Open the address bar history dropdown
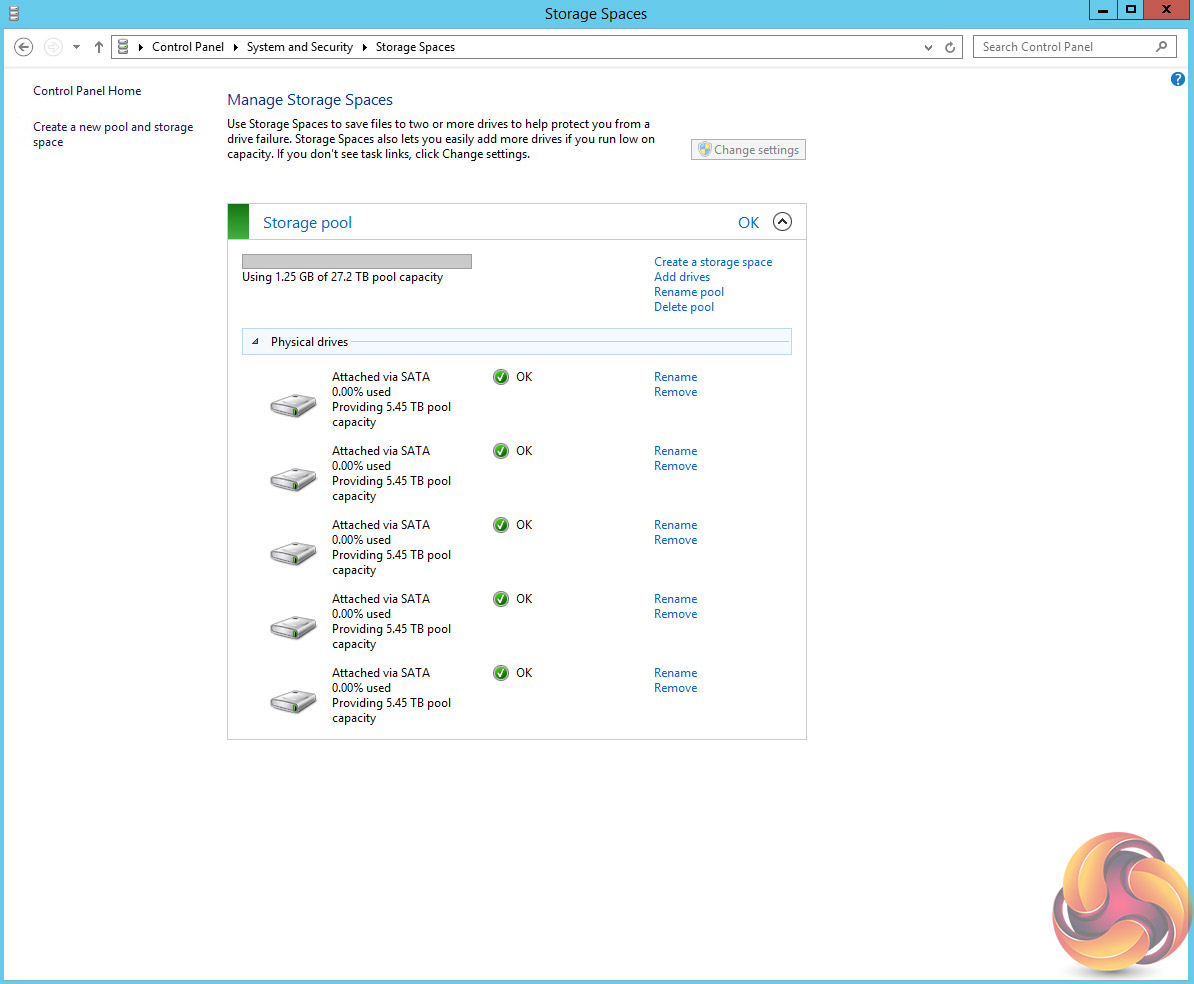The height and width of the screenshot is (984, 1194). [x=928, y=47]
